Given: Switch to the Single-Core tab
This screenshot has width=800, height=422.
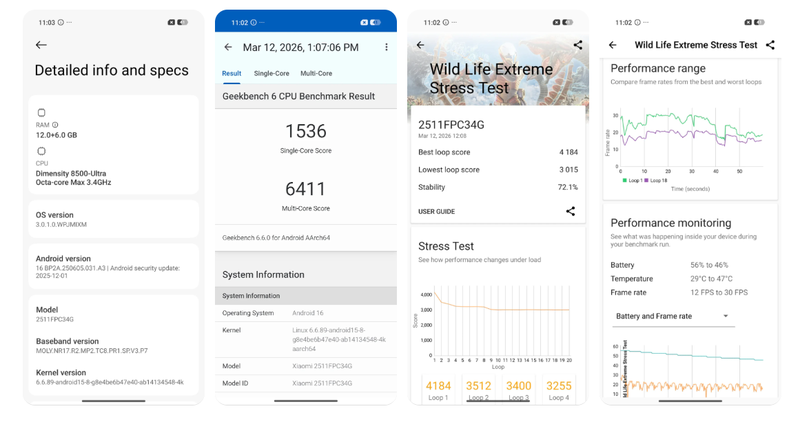Looking at the screenshot, I should pyautogui.click(x=271, y=73).
